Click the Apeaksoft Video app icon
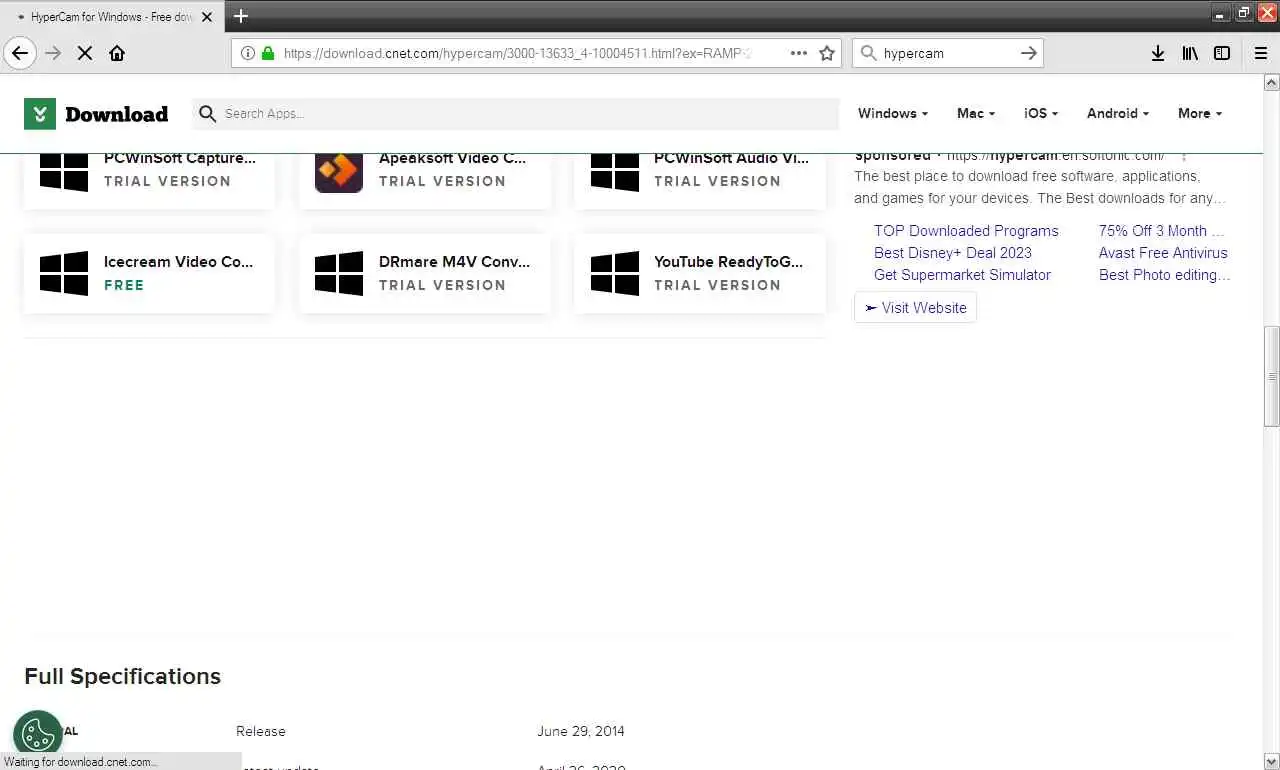 click(339, 171)
